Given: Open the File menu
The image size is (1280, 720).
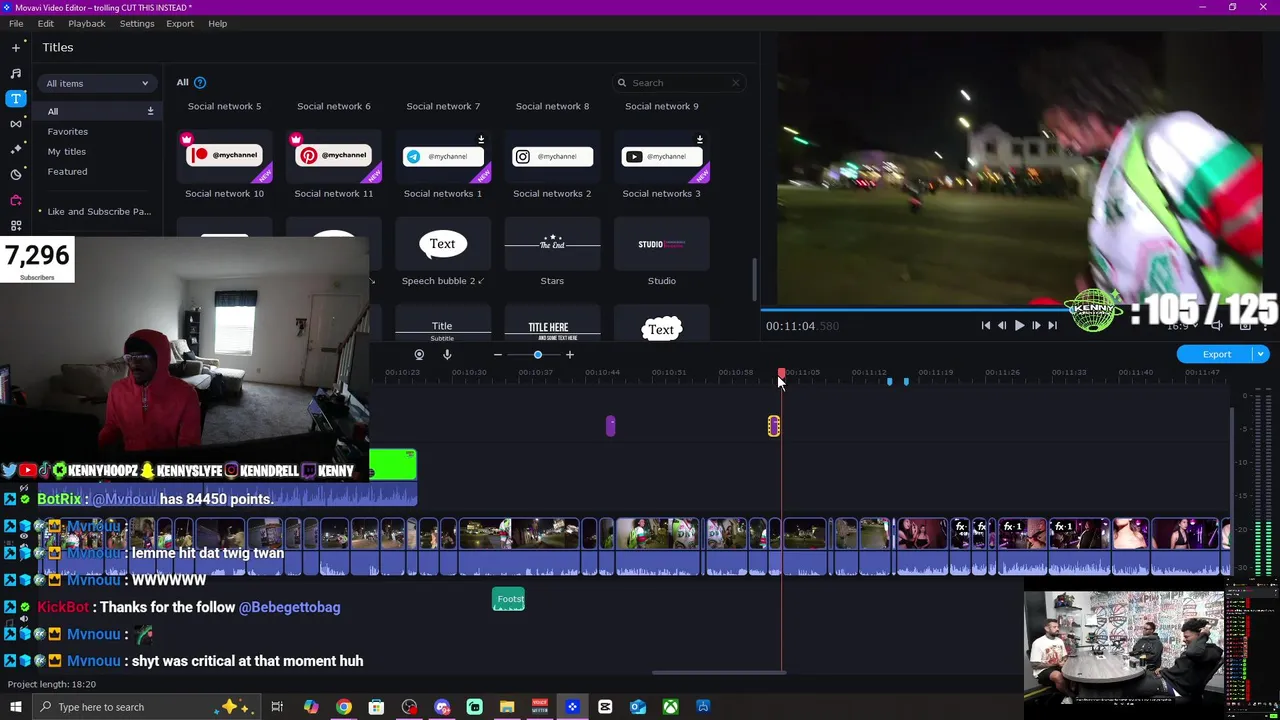Looking at the screenshot, I should coord(16,23).
